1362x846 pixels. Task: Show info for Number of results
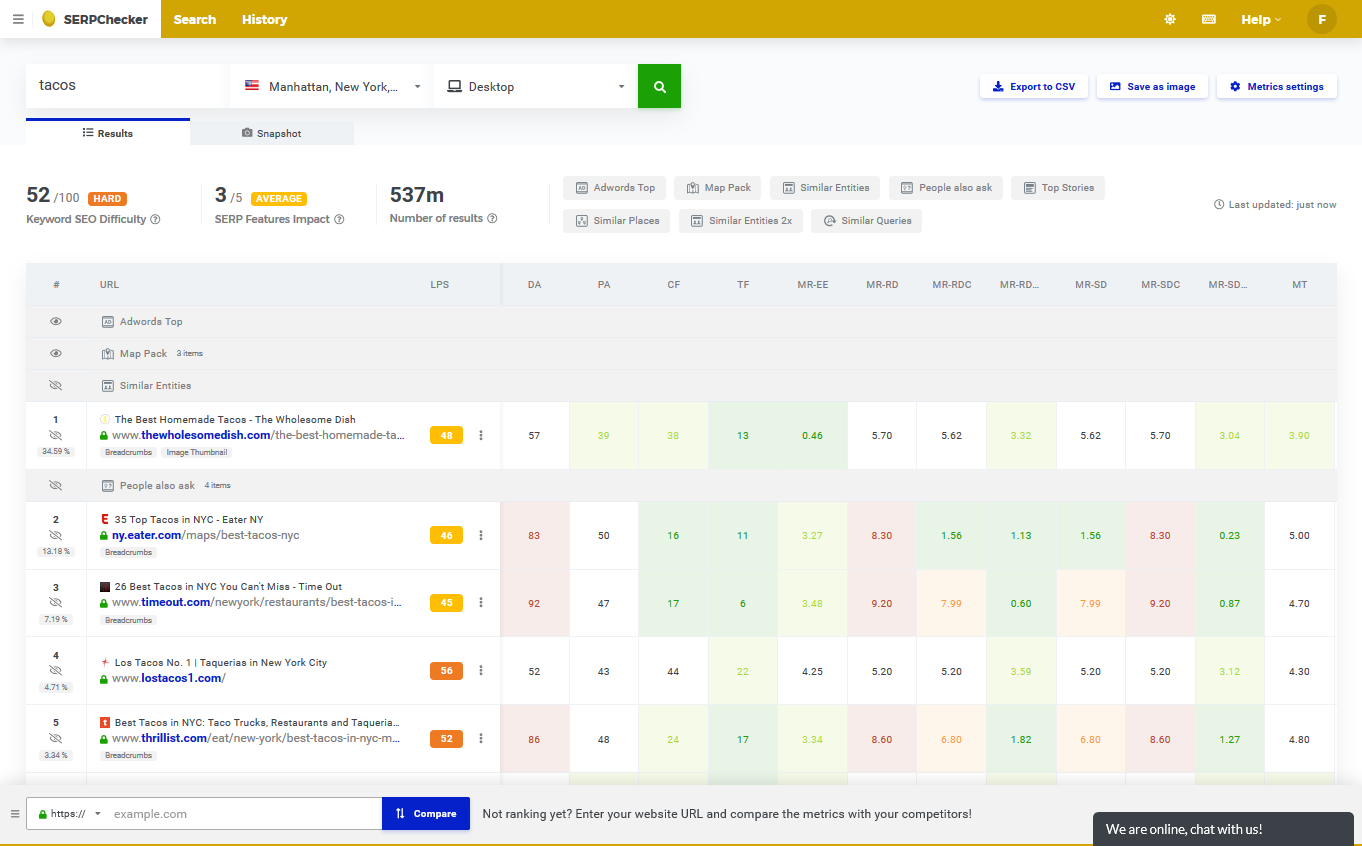492,218
